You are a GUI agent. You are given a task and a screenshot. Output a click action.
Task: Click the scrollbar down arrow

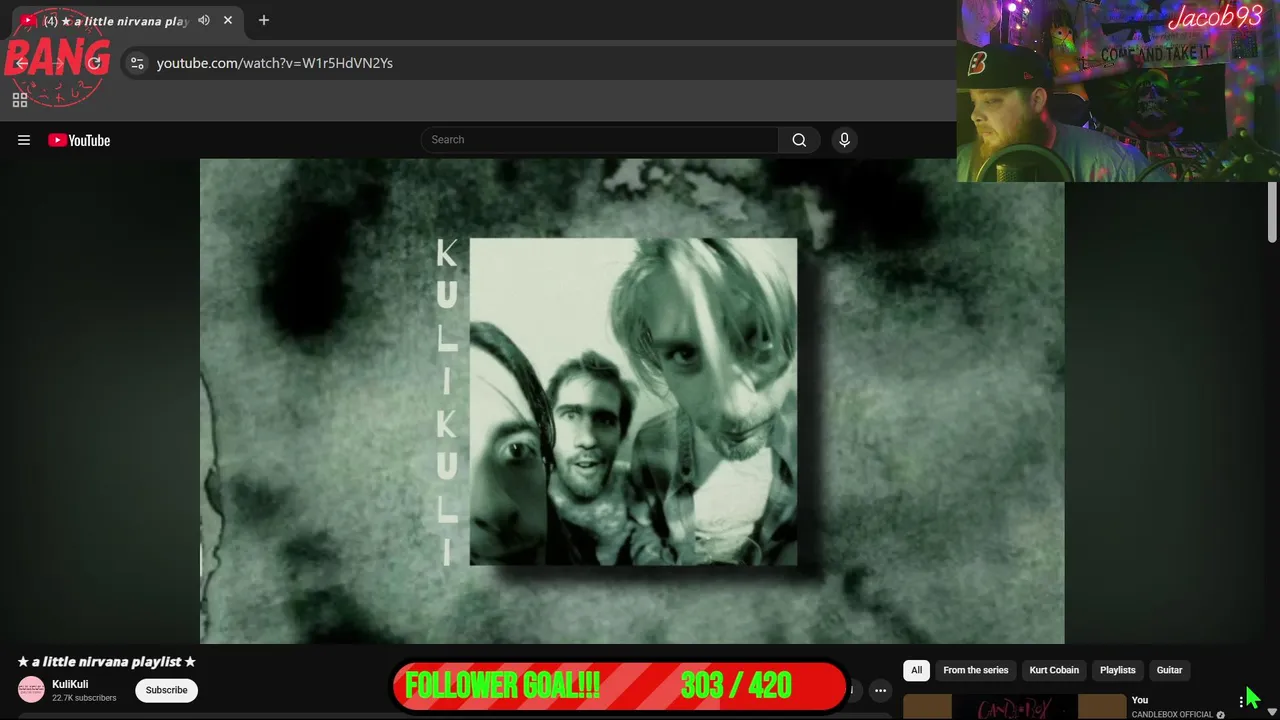(1272, 712)
